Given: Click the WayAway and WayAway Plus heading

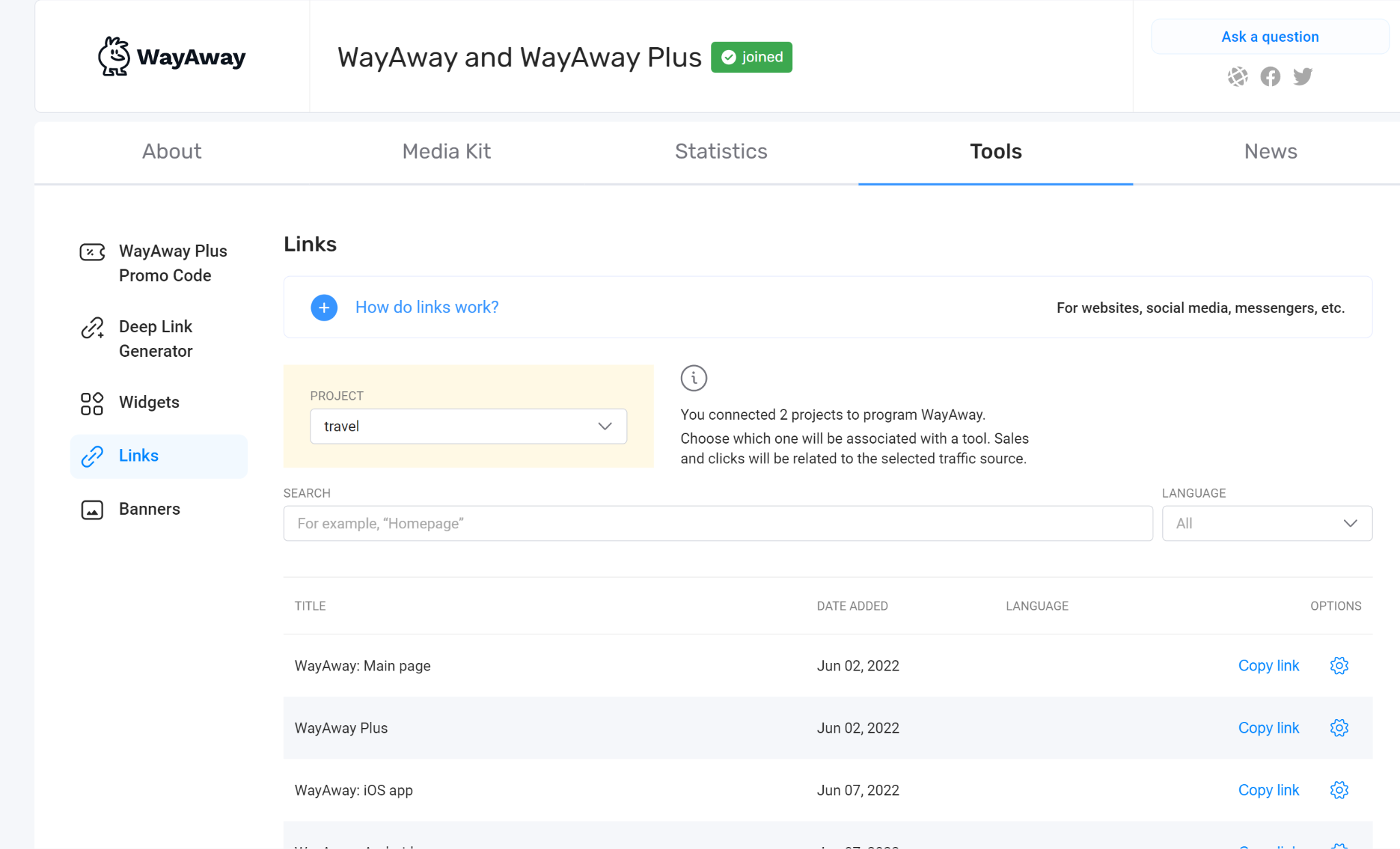Looking at the screenshot, I should point(520,57).
